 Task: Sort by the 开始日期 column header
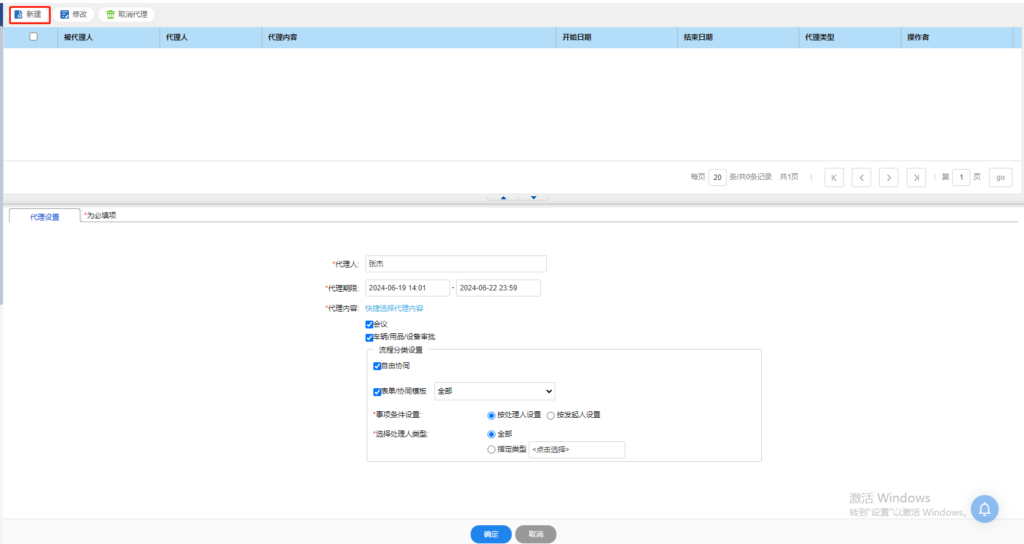(x=577, y=37)
